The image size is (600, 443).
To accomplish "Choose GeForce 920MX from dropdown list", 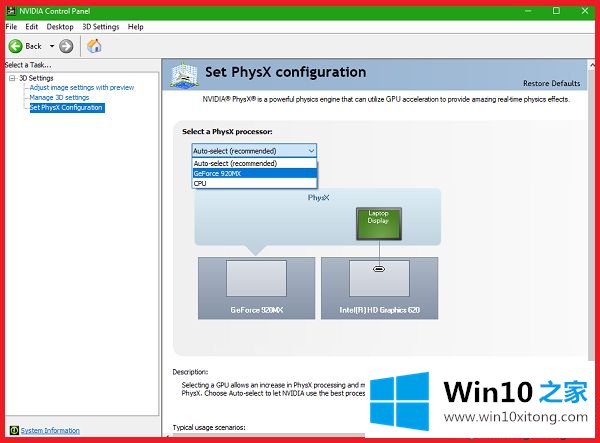I will pos(254,173).
